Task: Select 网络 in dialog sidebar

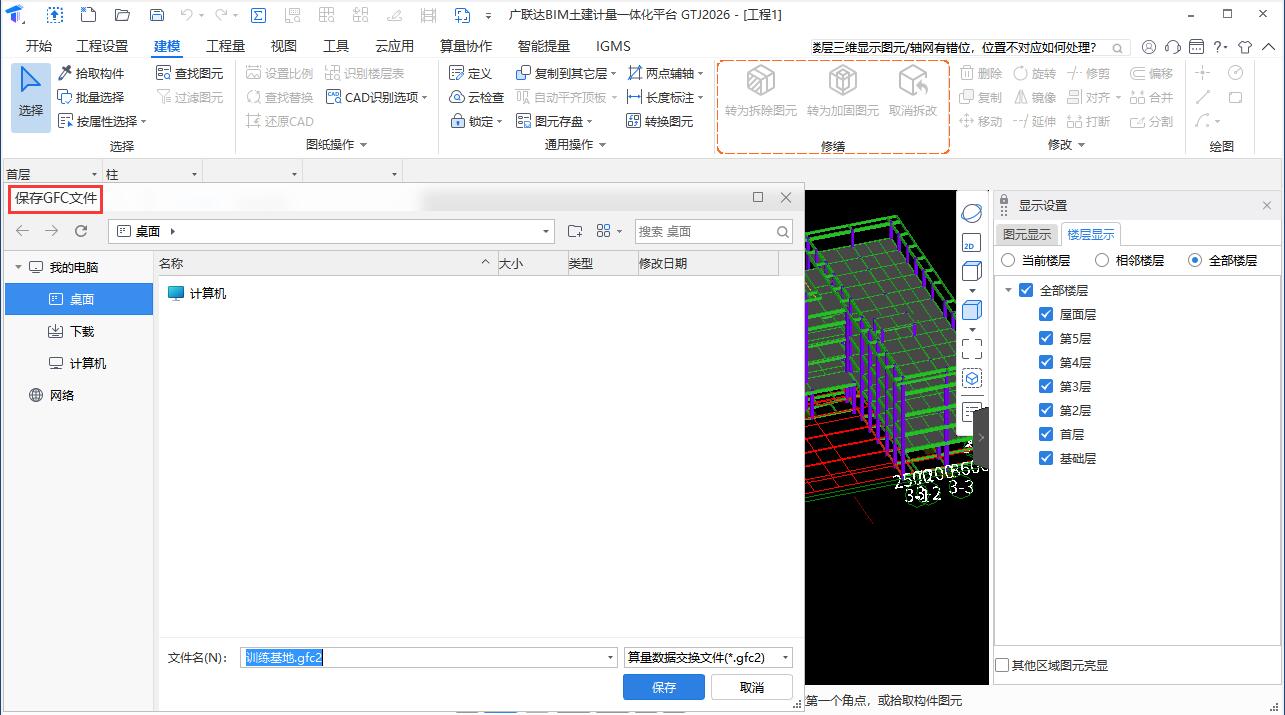Action: (79, 395)
